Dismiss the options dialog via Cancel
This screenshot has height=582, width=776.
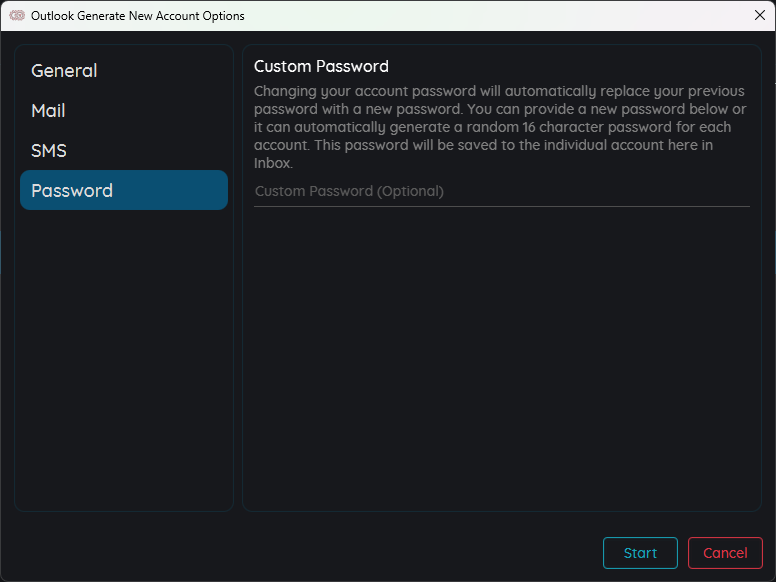pos(725,553)
